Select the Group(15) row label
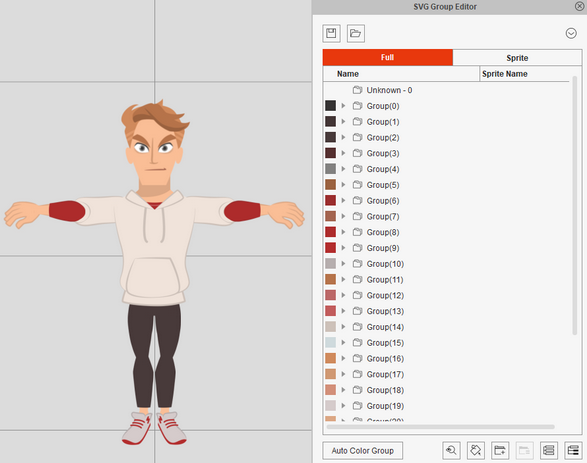This screenshot has height=463, width=587. point(385,342)
